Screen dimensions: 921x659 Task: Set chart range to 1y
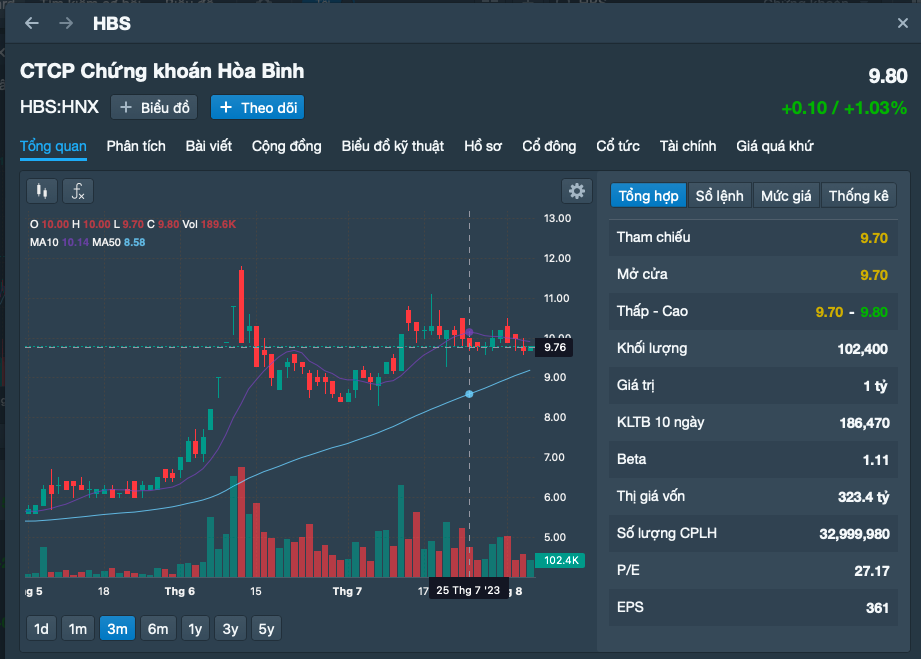coord(195,629)
